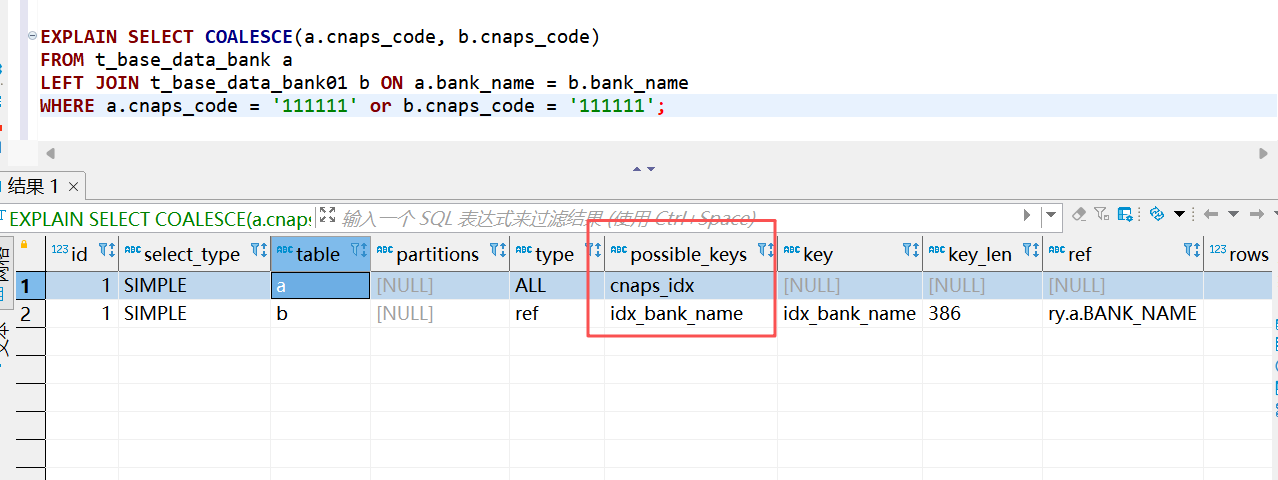Screen dimensions: 1278x480
Task: Switch to the 结果 1 tab
Action: point(32,186)
